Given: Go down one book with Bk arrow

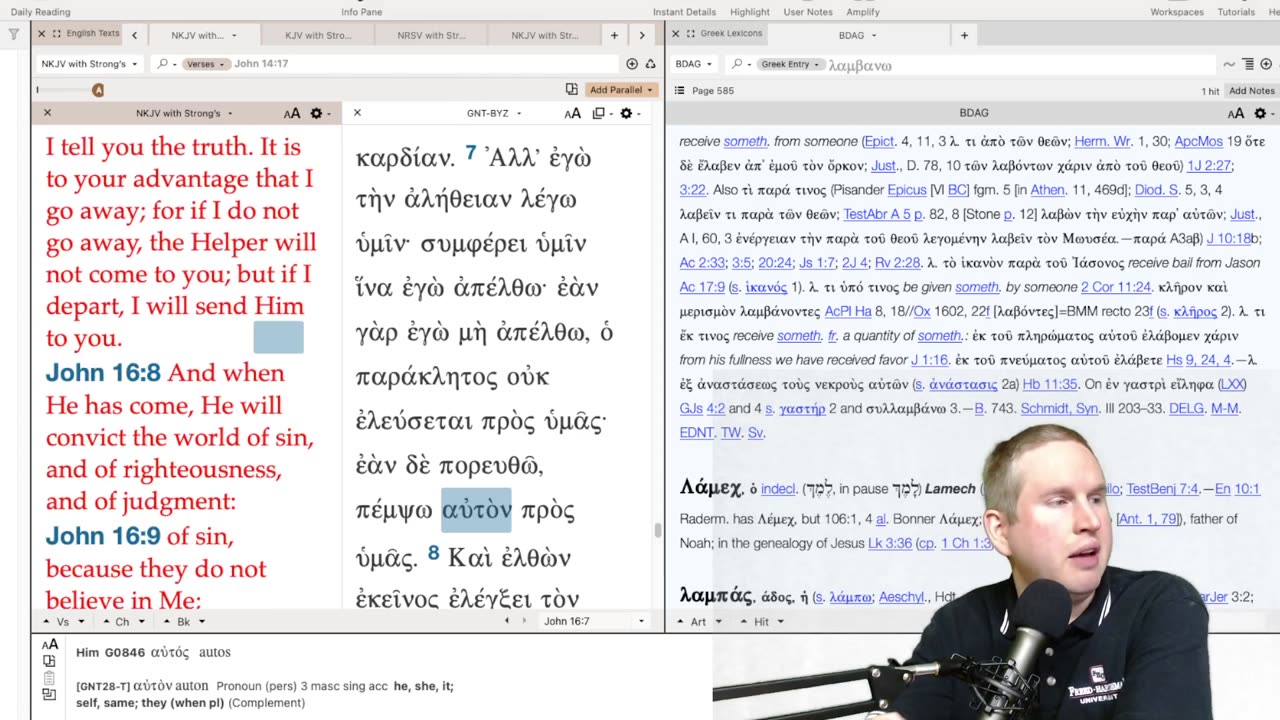Looking at the screenshot, I should [201, 622].
